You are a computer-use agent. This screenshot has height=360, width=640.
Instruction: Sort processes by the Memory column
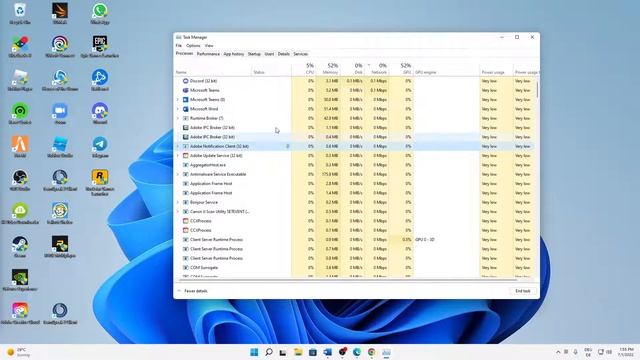(x=328, y=69)
